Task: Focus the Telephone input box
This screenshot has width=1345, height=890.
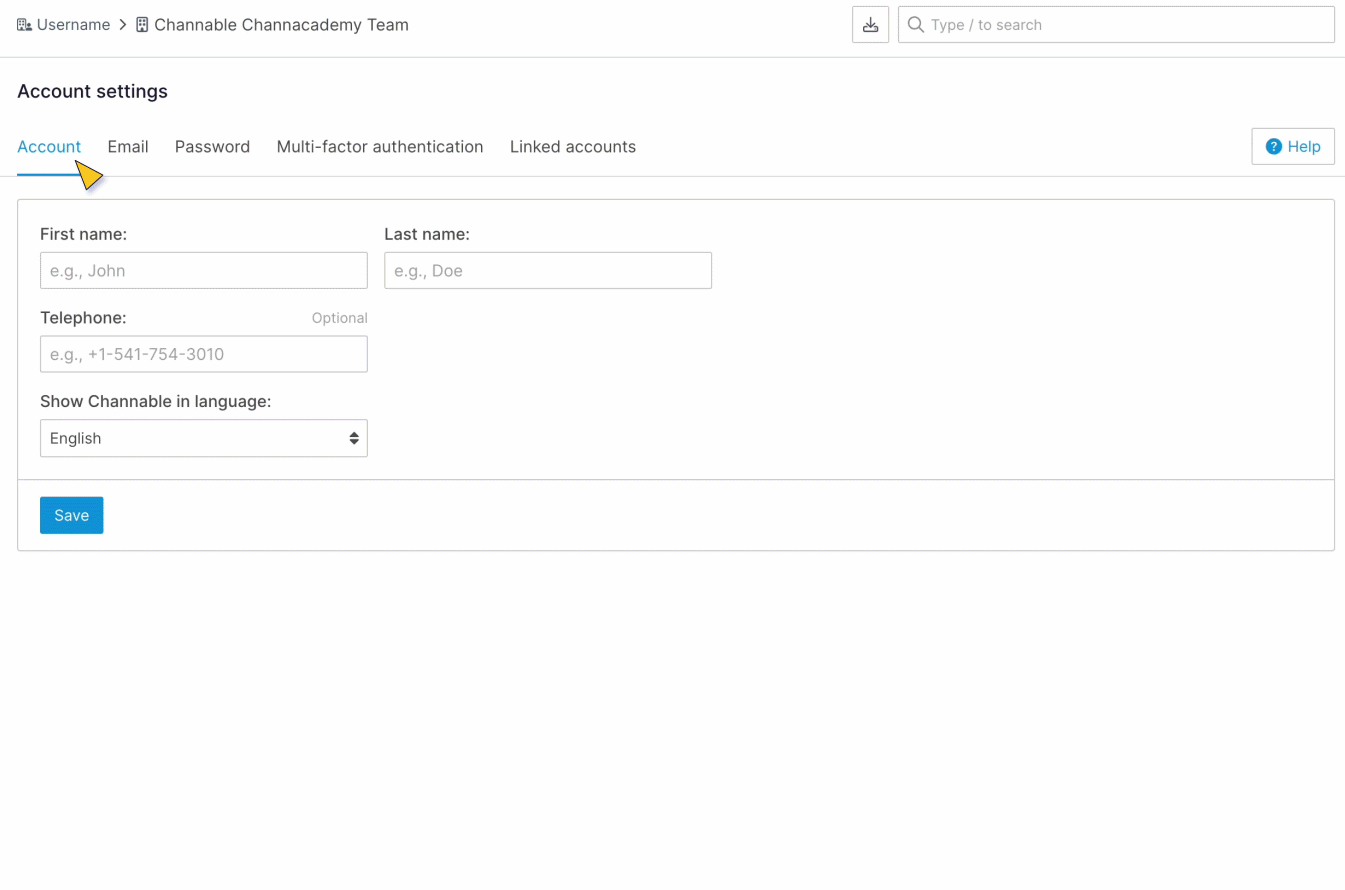Action: click(x=204, y=354)
